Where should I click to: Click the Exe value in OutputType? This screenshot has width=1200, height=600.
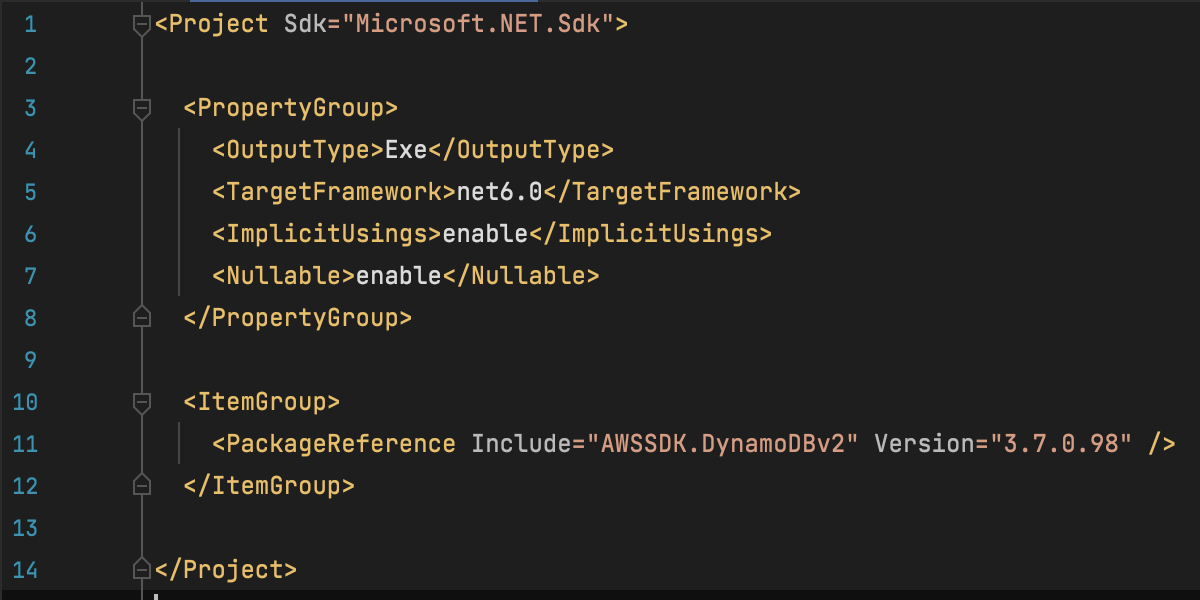click(x=406, y=150)
